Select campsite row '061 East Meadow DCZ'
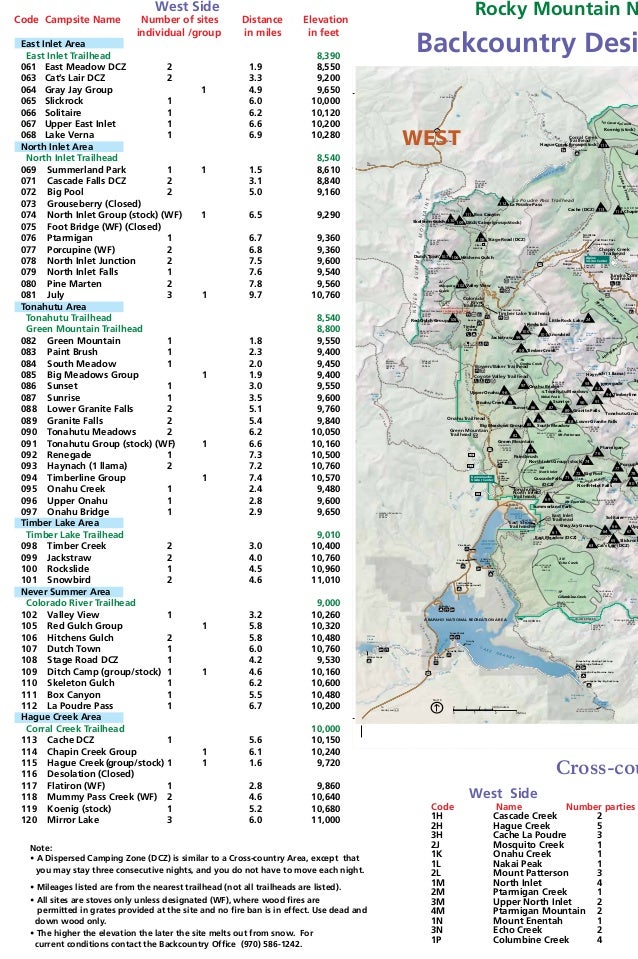Viewport: 638px width, 959px height. click(180, 67)
